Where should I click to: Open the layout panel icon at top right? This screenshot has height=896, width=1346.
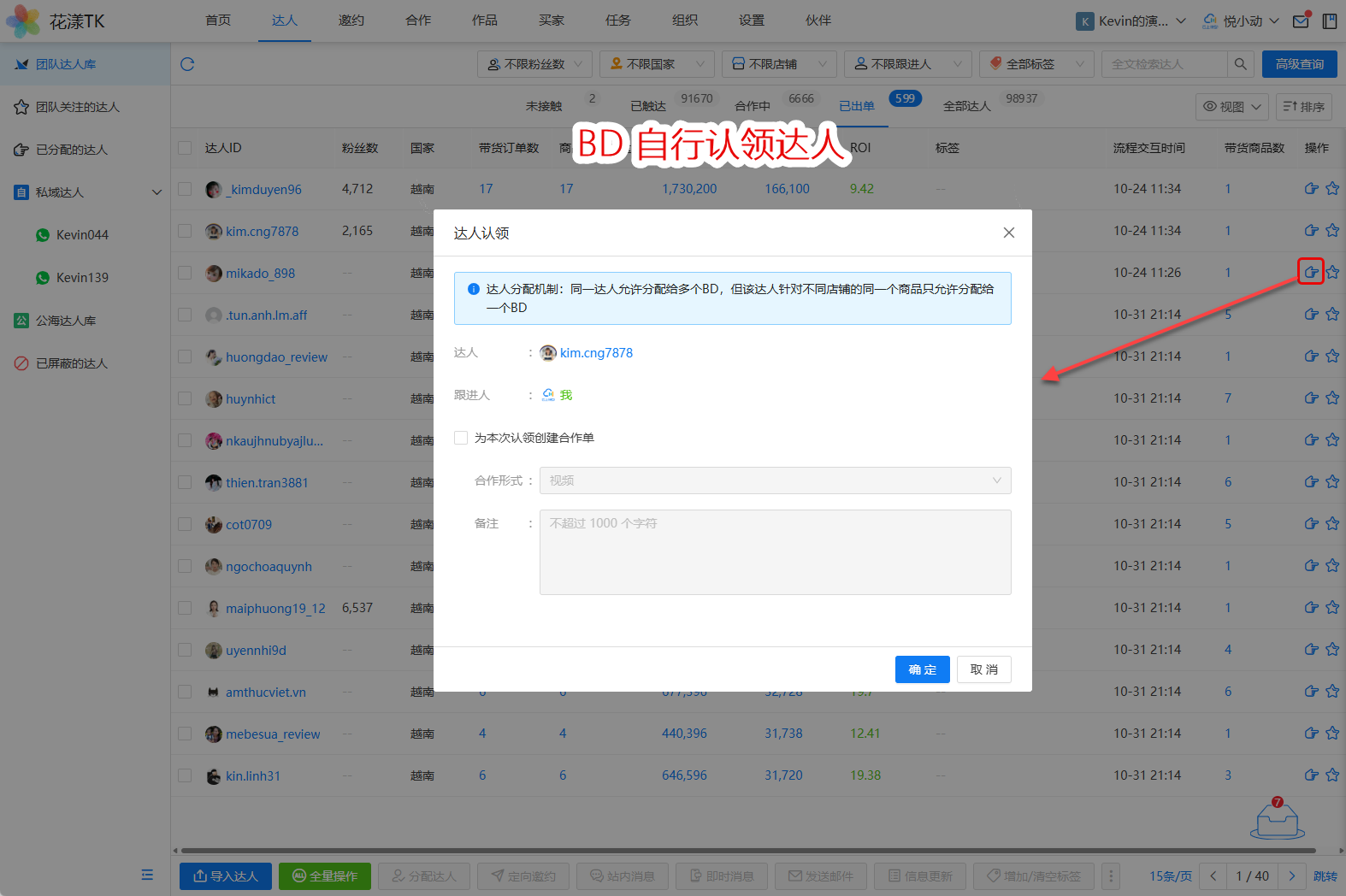click(1330, 21)
